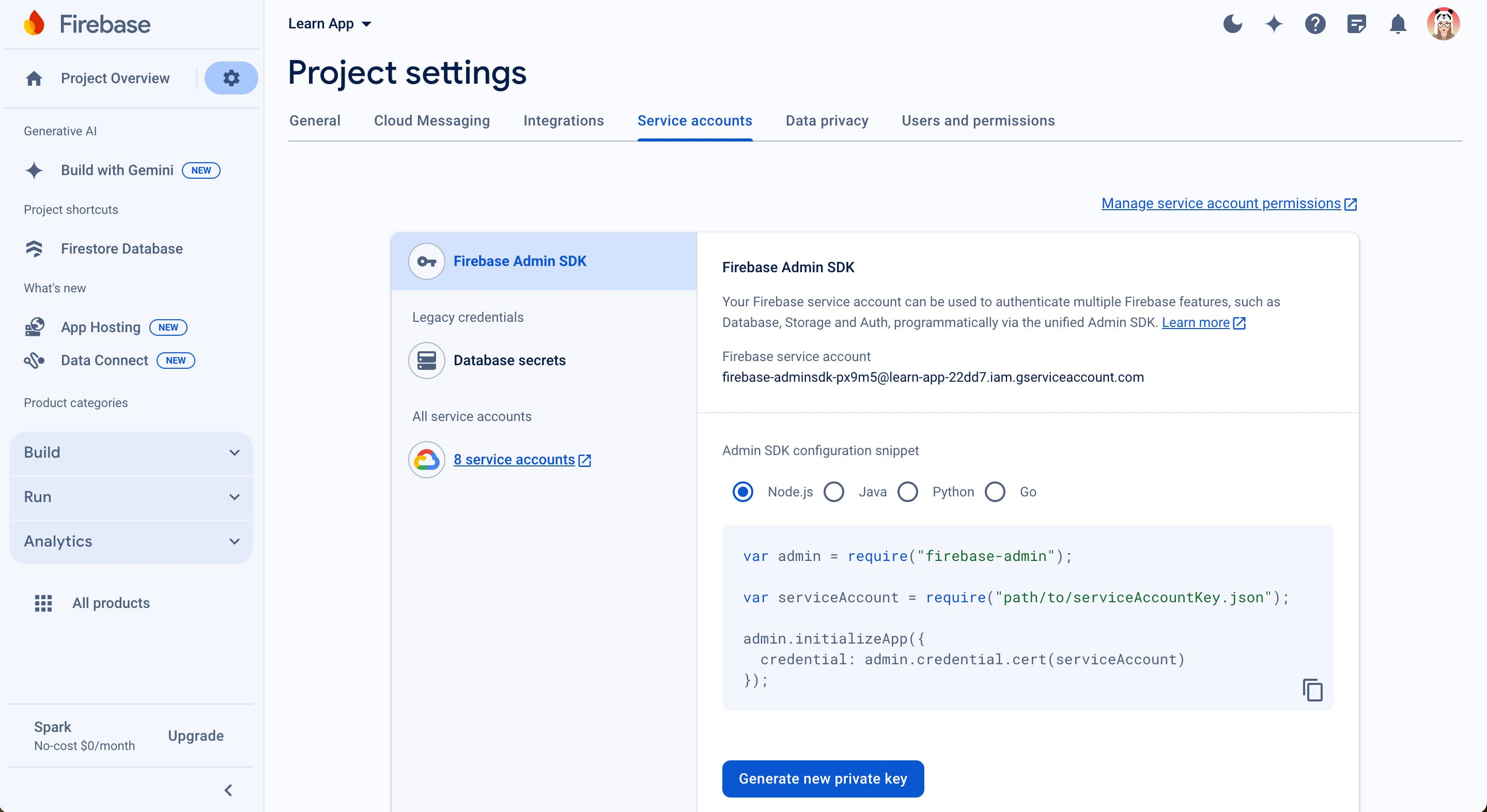This screenshot has height=812, width=1487.
Task: Click the Firebase Admin SDK key icon
Action: click(x=426, y=261)
